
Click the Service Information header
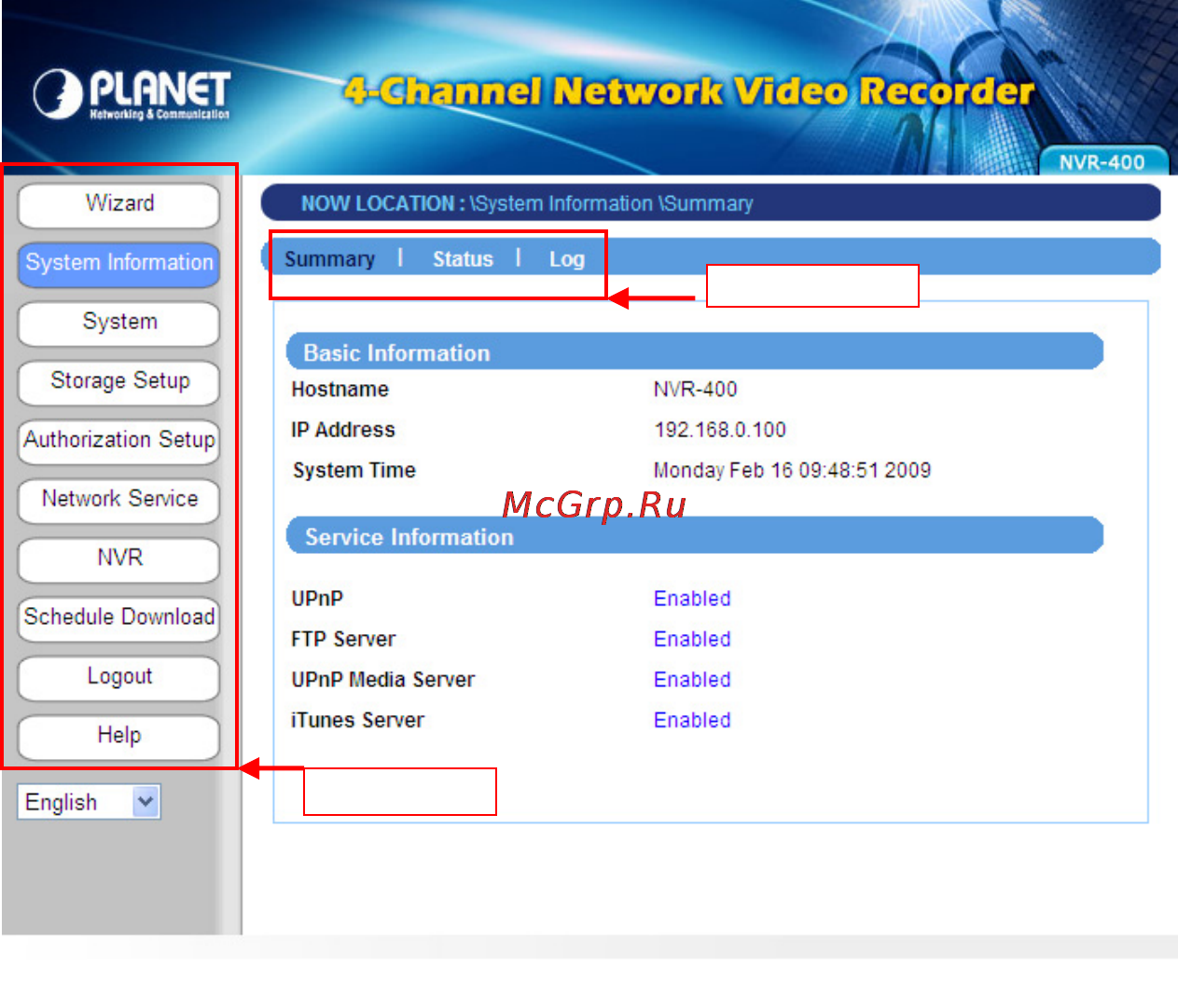point(695,536)
